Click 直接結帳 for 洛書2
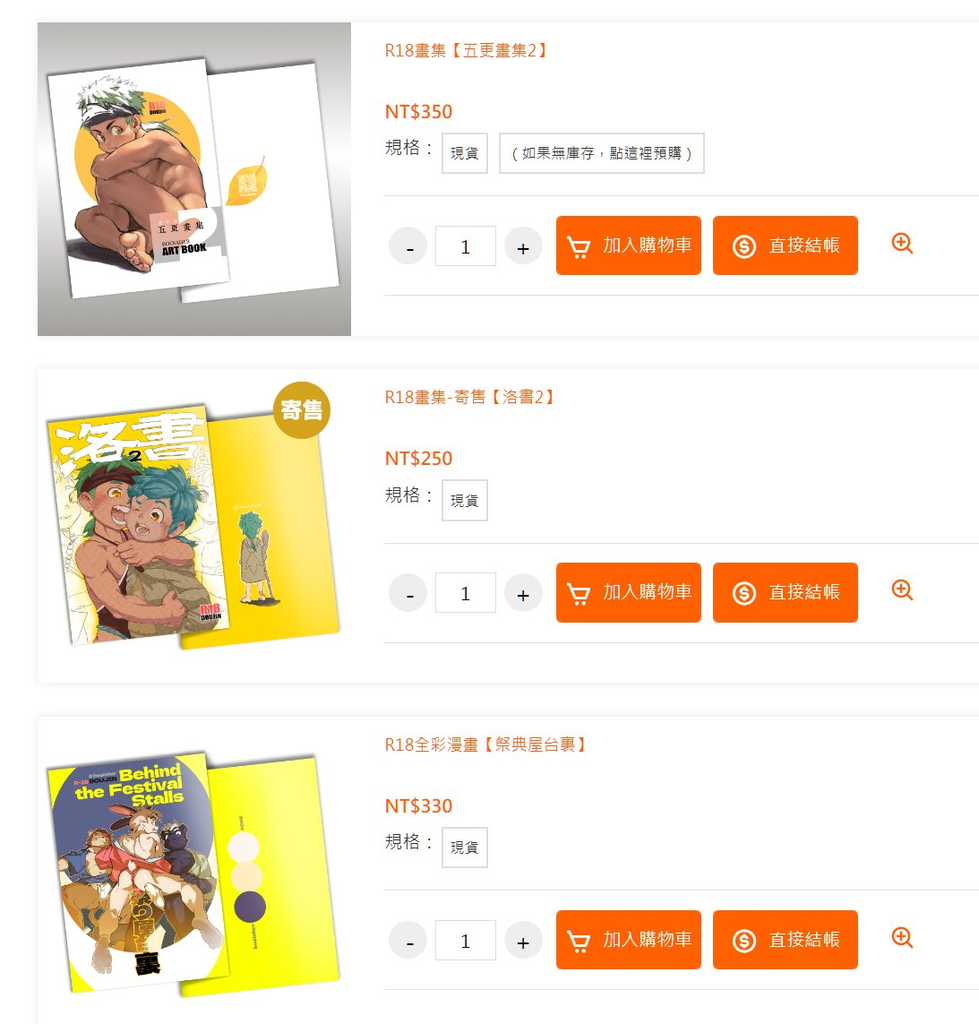Image resolution: width=979 pixels, height=1024 pixels. [785, 592]
